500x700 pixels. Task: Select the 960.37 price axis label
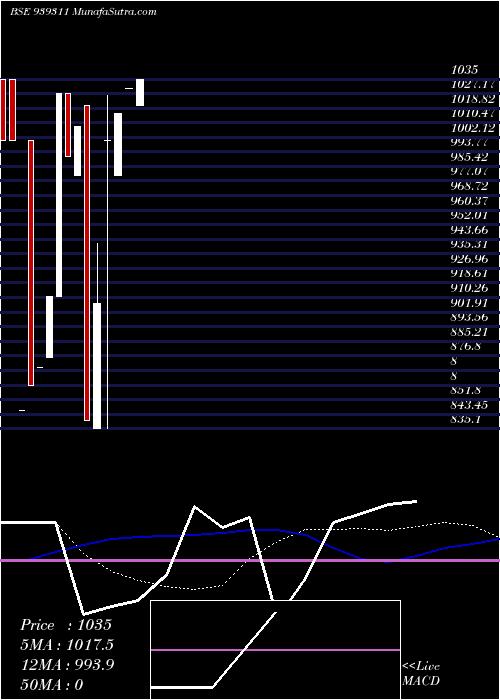[x=469, y=201]
